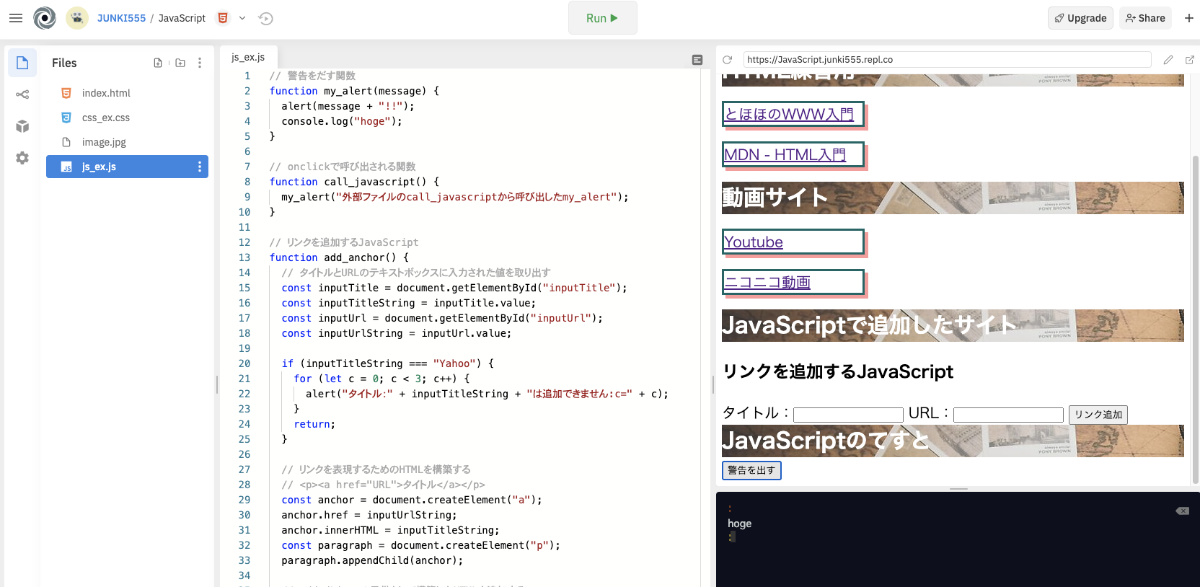The image size is (1200, 587).
Task: Open the js_ex.js file options menu
Action: (x=199, y=167)
